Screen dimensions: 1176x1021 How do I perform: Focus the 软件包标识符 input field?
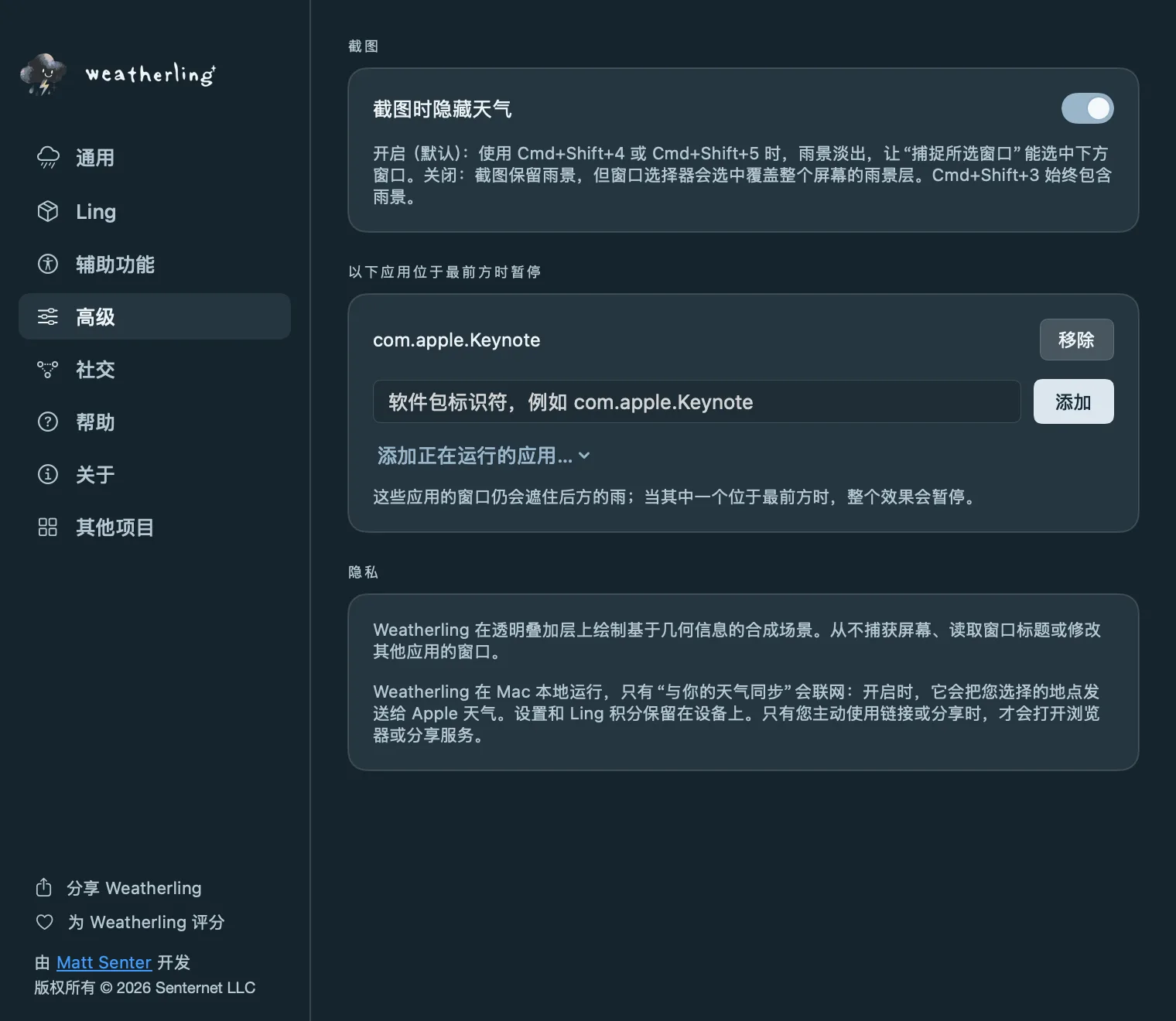click(x=696, y=401)
